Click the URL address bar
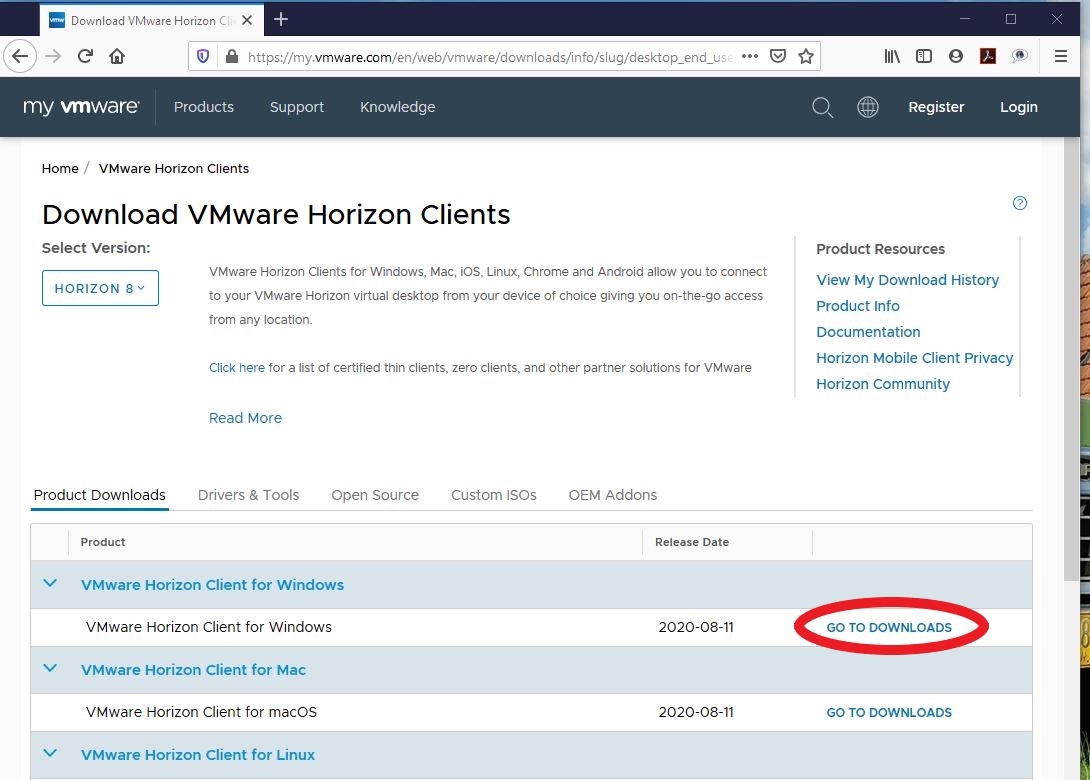This screenshot has width=1090, height=780. coord(490,57)
